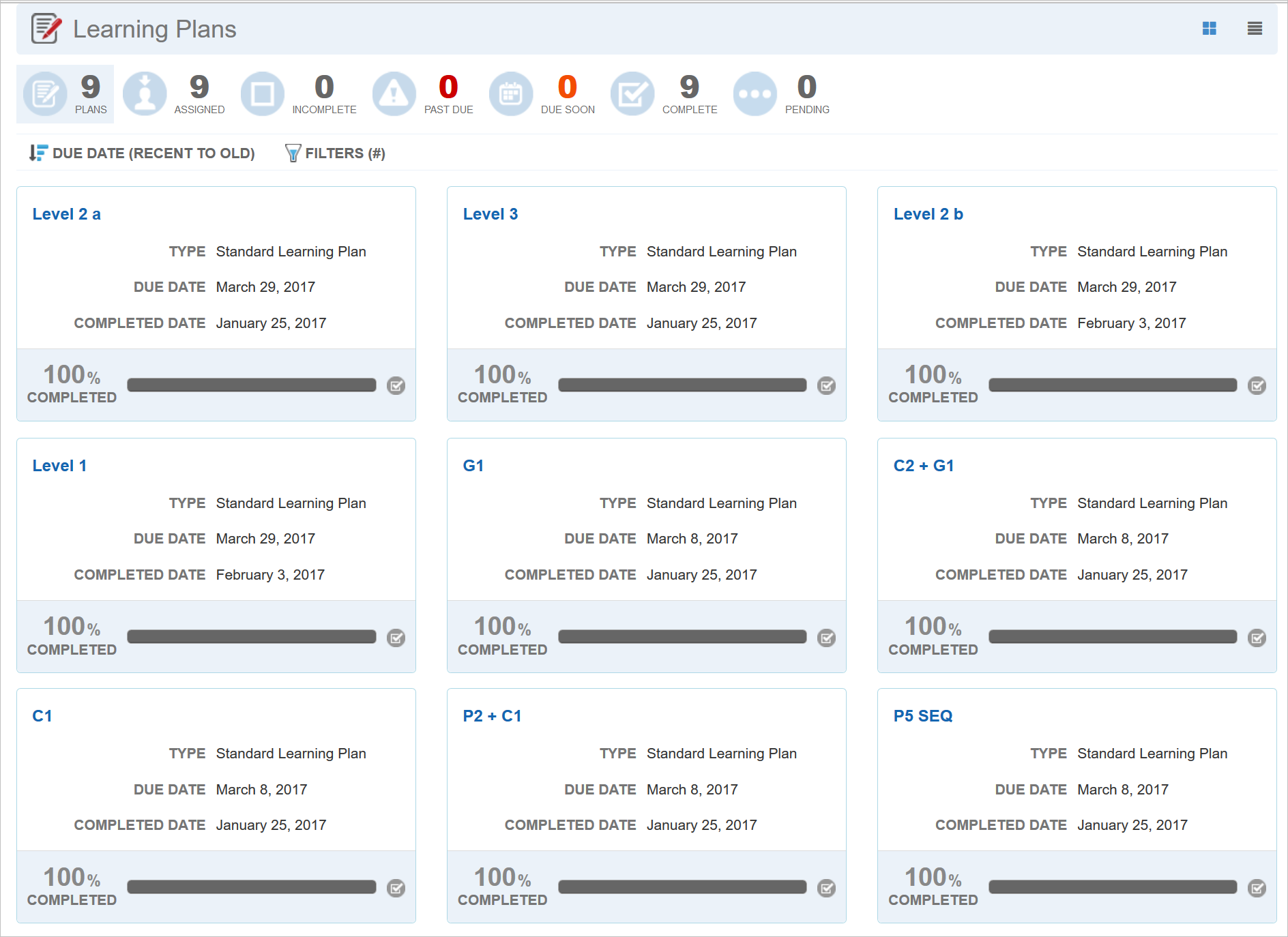Click the sort order icon
Image resolution: width=1288 pixels, height=937 pixels.
(38, 153)
